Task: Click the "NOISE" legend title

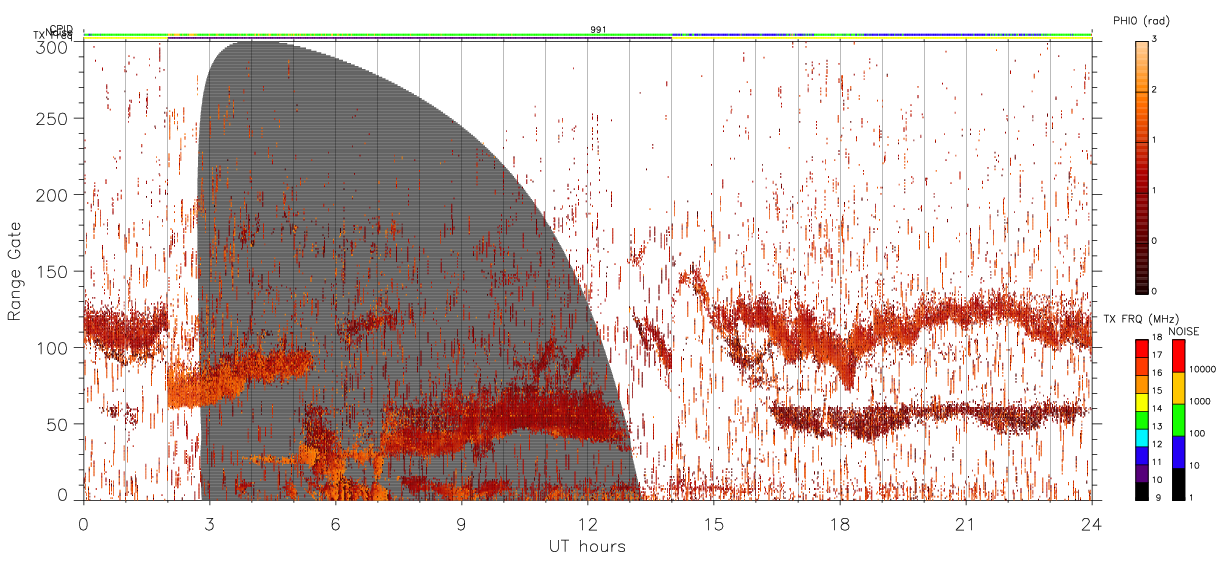Action: (x=1184, y=331)
